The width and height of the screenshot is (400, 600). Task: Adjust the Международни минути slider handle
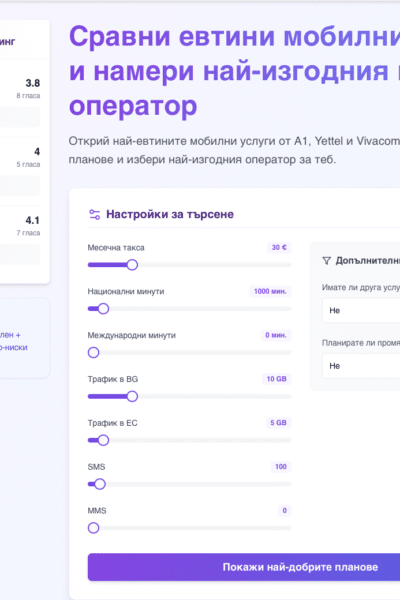pyautogui.click(x=93, y=352)
